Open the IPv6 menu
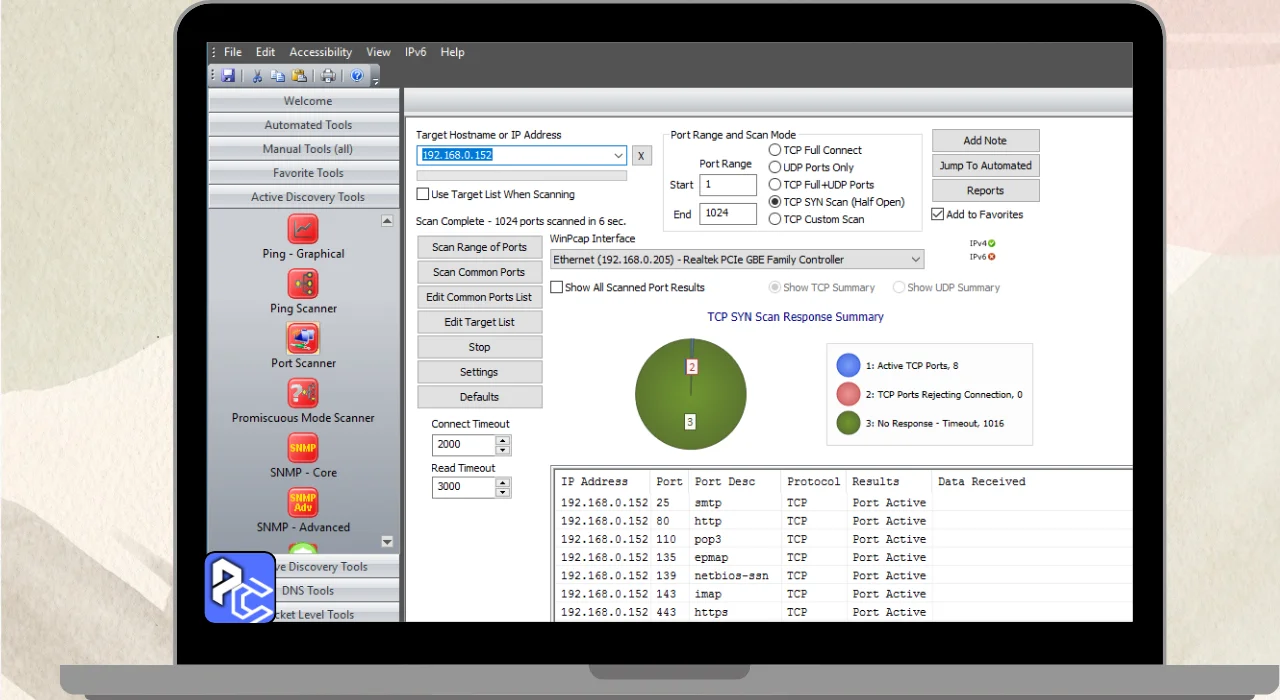 click(x=415, y=52)
